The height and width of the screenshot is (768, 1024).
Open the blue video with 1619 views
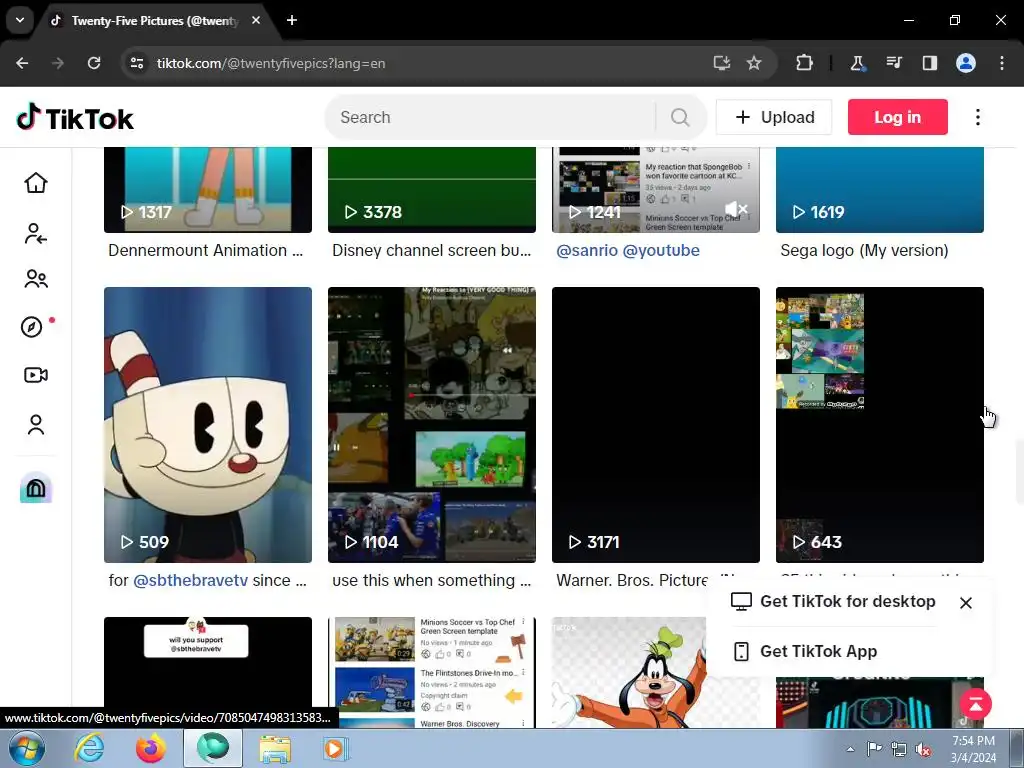coord(880,189)
